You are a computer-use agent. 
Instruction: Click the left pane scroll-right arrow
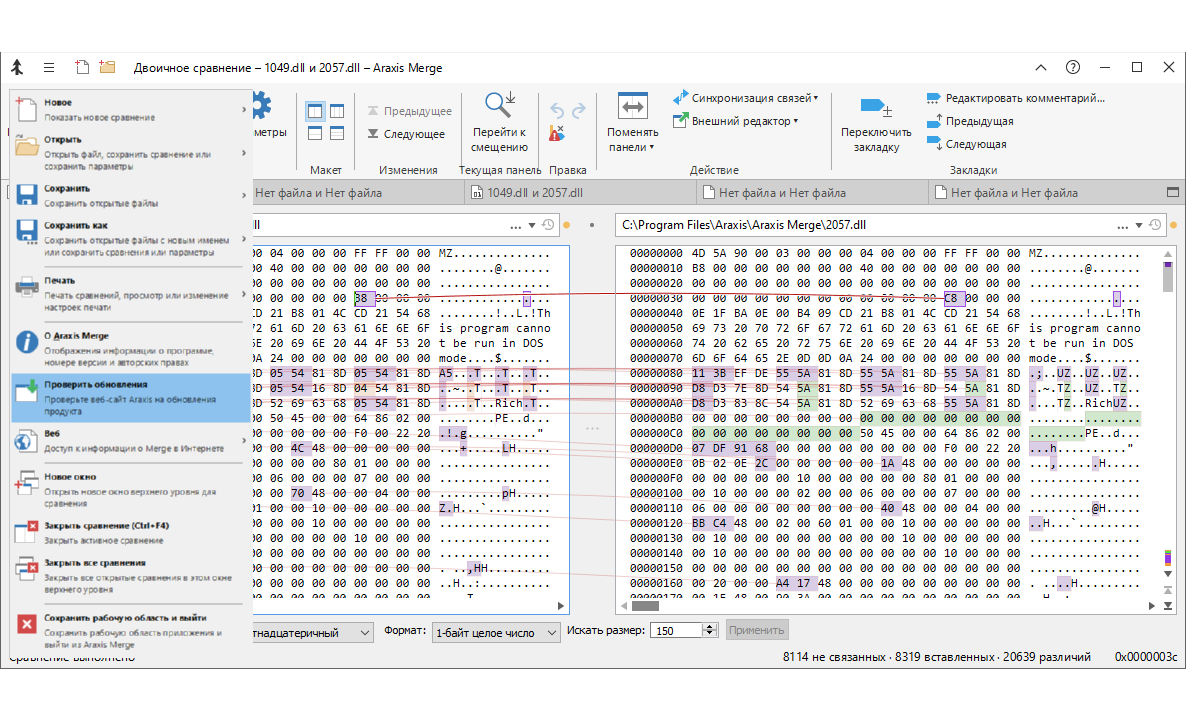pos(560,606)
